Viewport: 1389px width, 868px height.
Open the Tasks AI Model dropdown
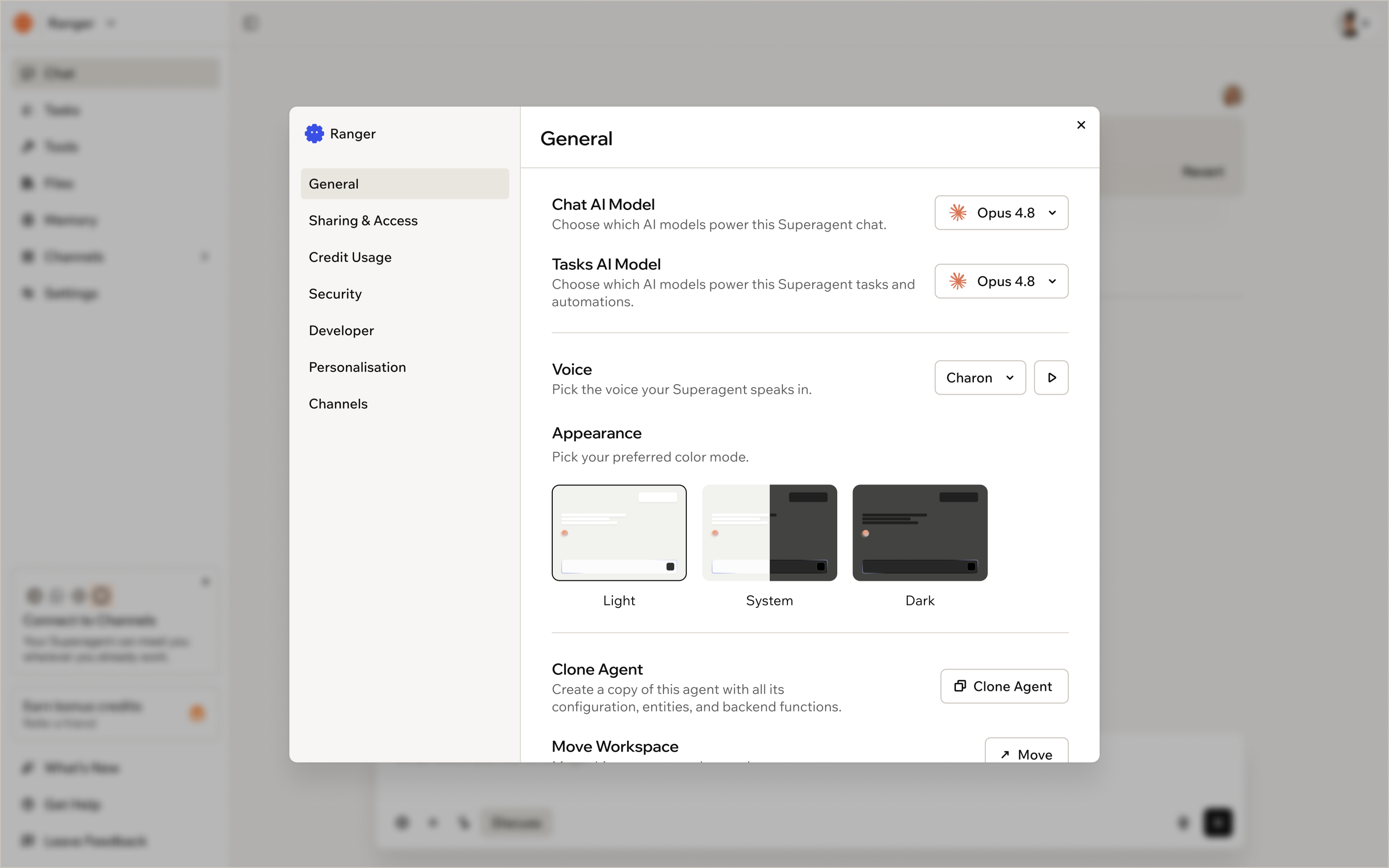click(1001, 281)
